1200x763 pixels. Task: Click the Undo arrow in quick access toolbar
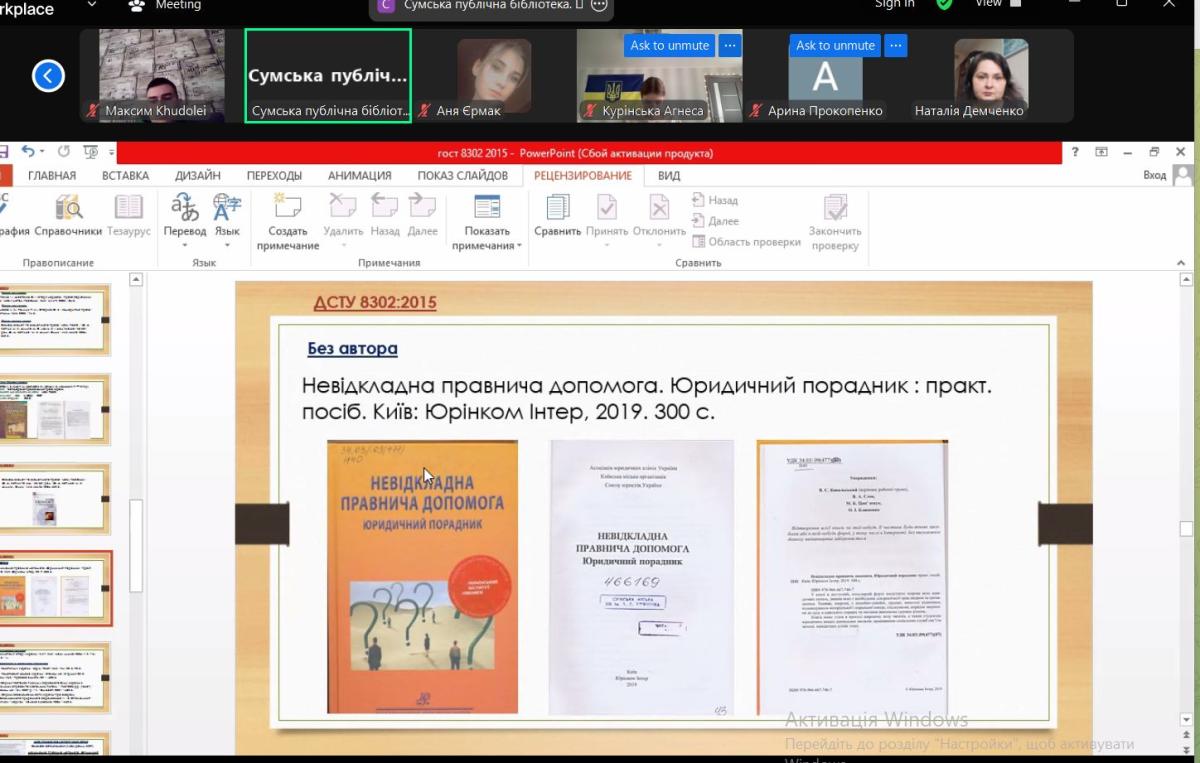(27, 152)
